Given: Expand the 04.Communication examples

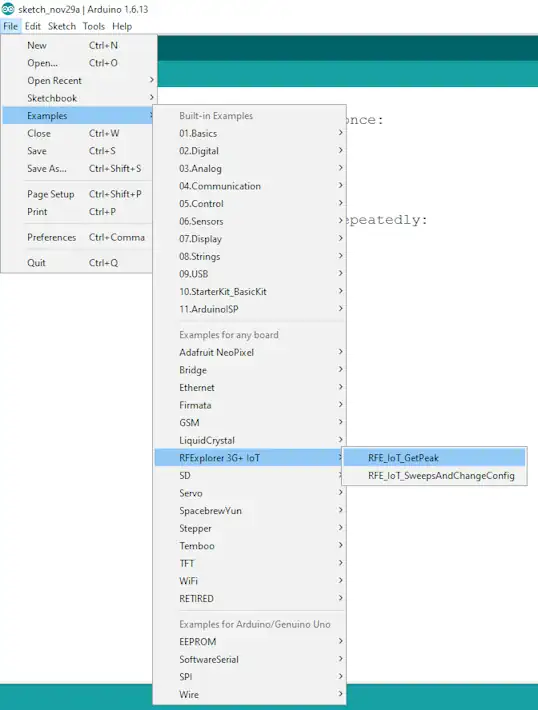Looking at the screenshot, I should coord(250,186).
